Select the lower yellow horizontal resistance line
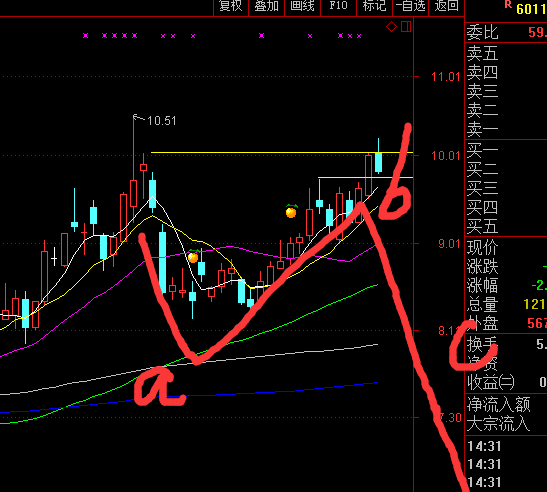Image resolution: width=547 pixels, height=492 pixels. coord(365,178)
